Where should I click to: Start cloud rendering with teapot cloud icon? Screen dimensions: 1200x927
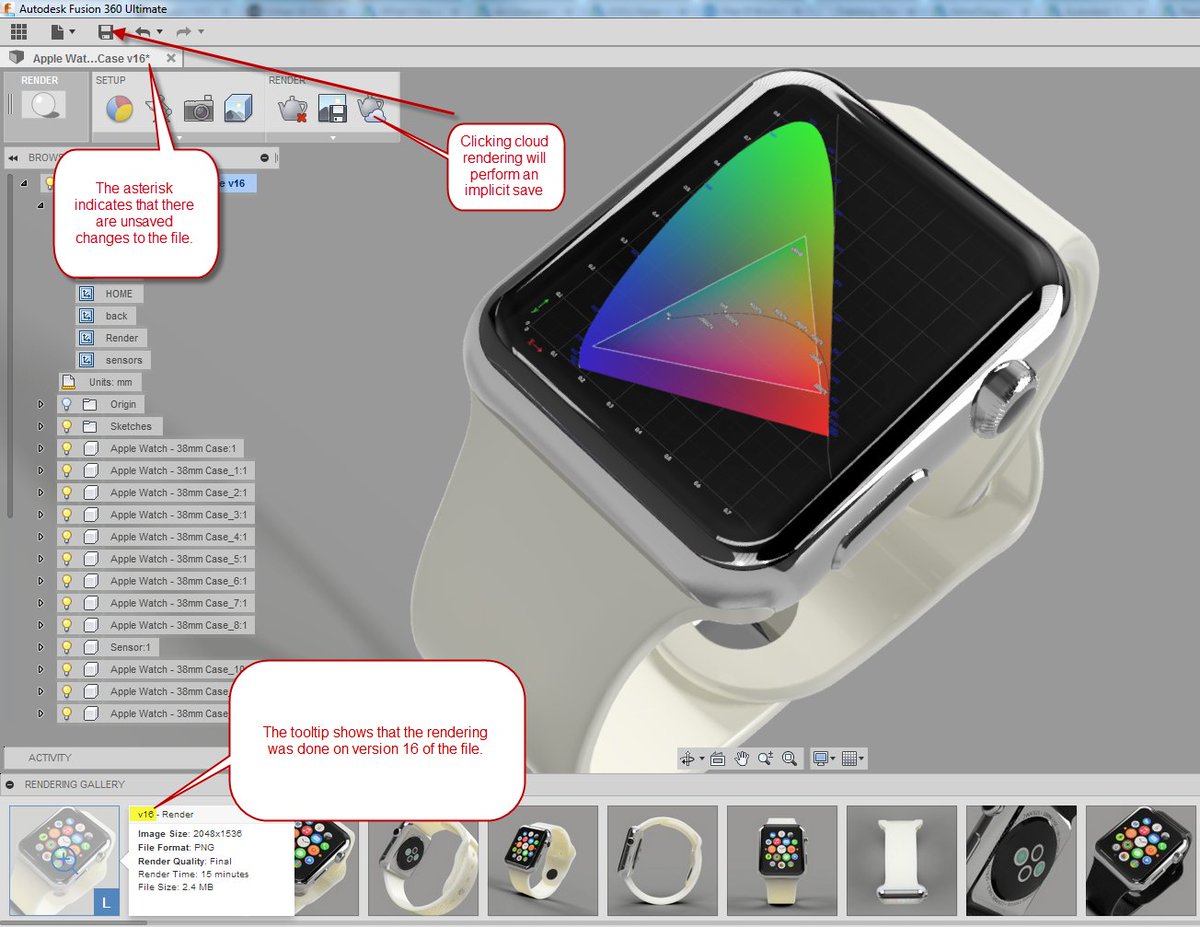[x=372, y=108]
